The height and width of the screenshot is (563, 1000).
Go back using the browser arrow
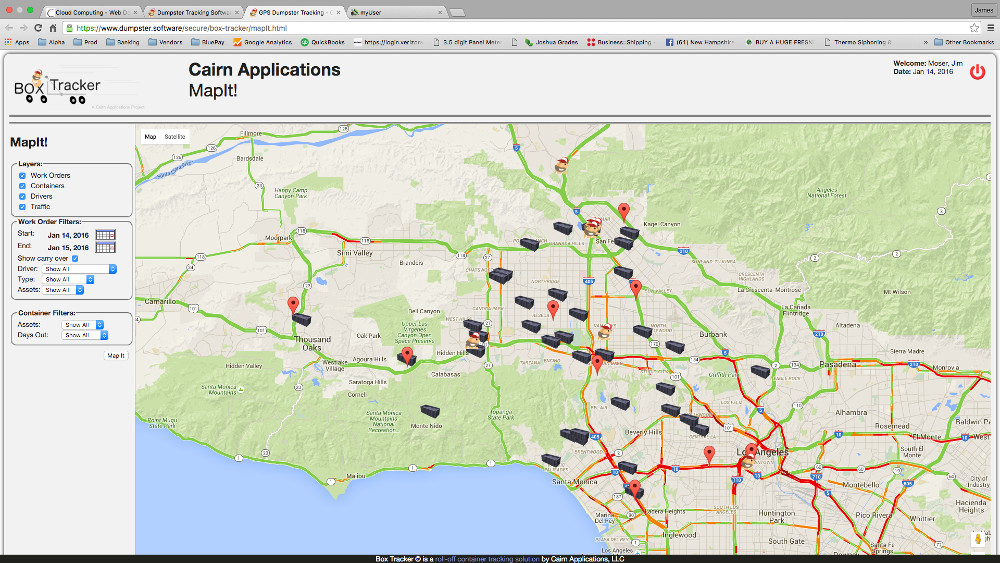9,28
